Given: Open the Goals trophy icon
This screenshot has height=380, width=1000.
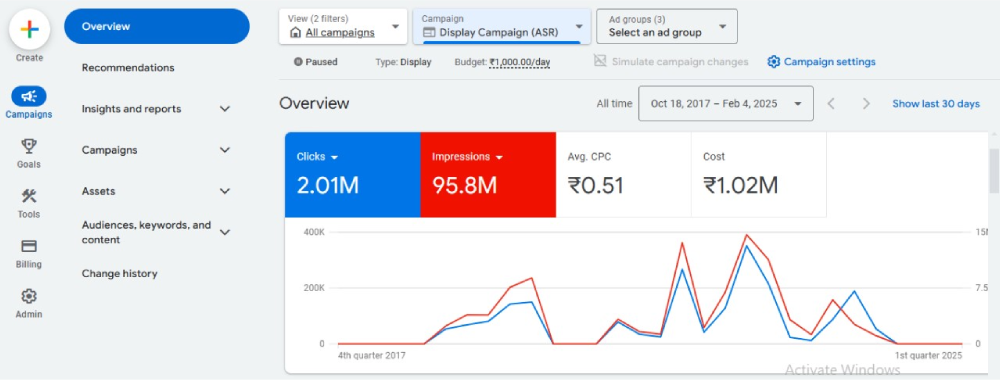Looking at the screenshot, I should (29, 147).
